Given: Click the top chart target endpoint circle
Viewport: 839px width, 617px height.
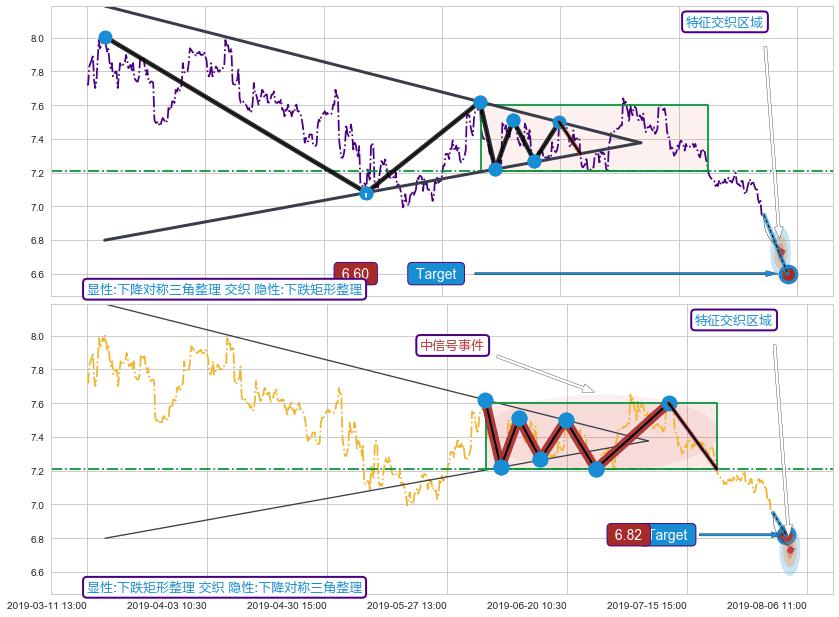Looking at the screenshot, I should [788, 274].
